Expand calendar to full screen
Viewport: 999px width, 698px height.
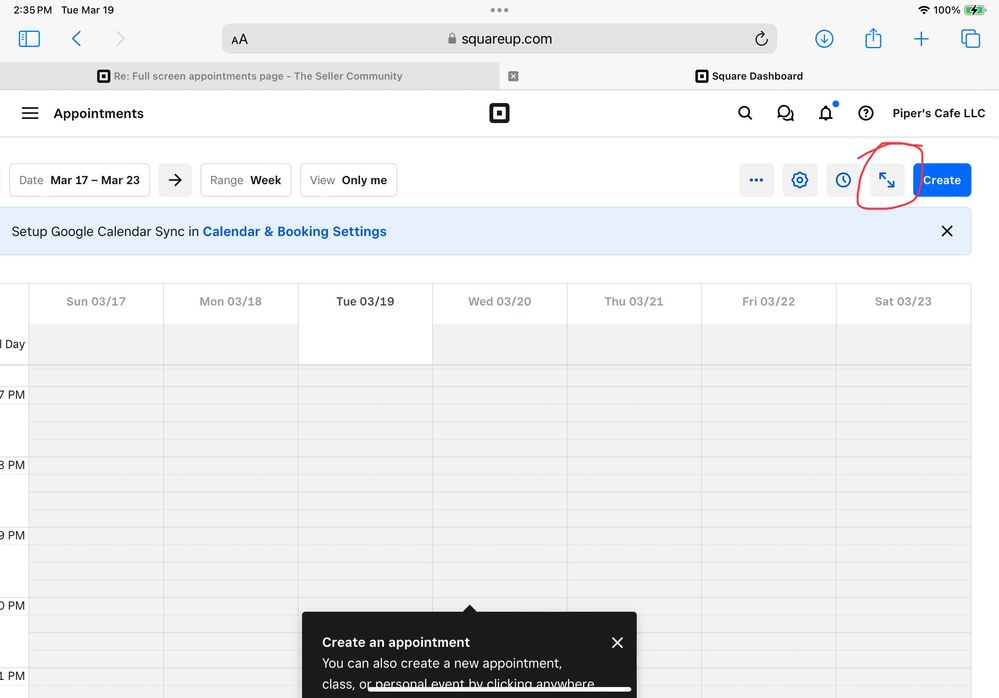(887, 180)
